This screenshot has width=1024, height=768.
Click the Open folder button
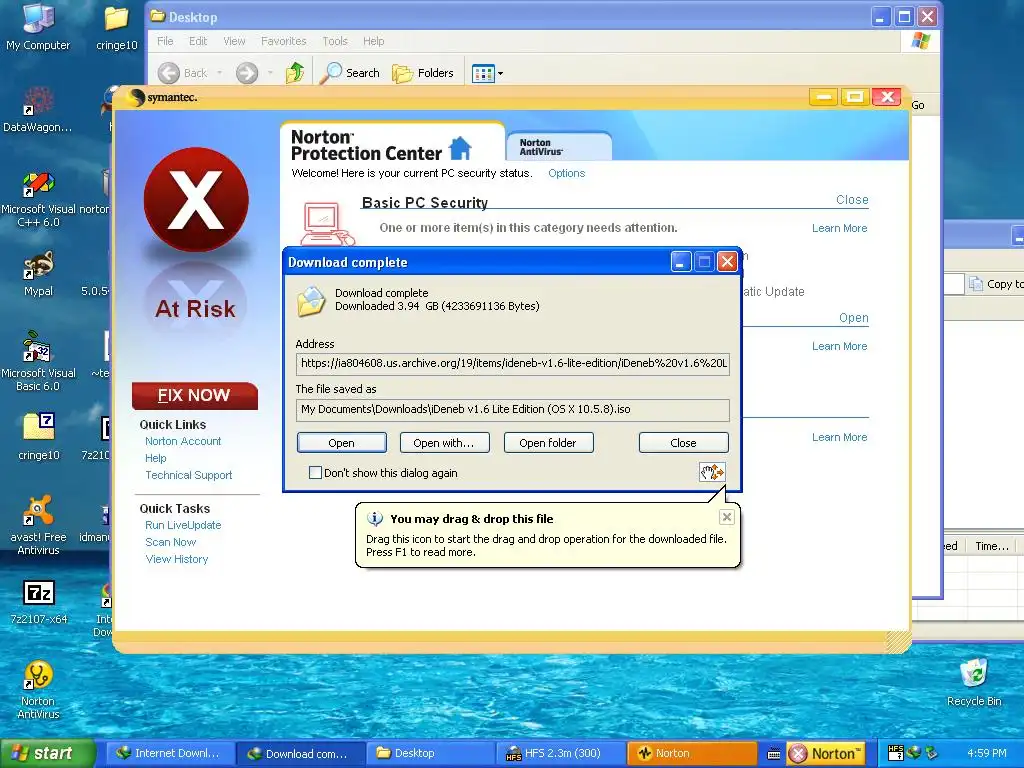coord(548,443)
